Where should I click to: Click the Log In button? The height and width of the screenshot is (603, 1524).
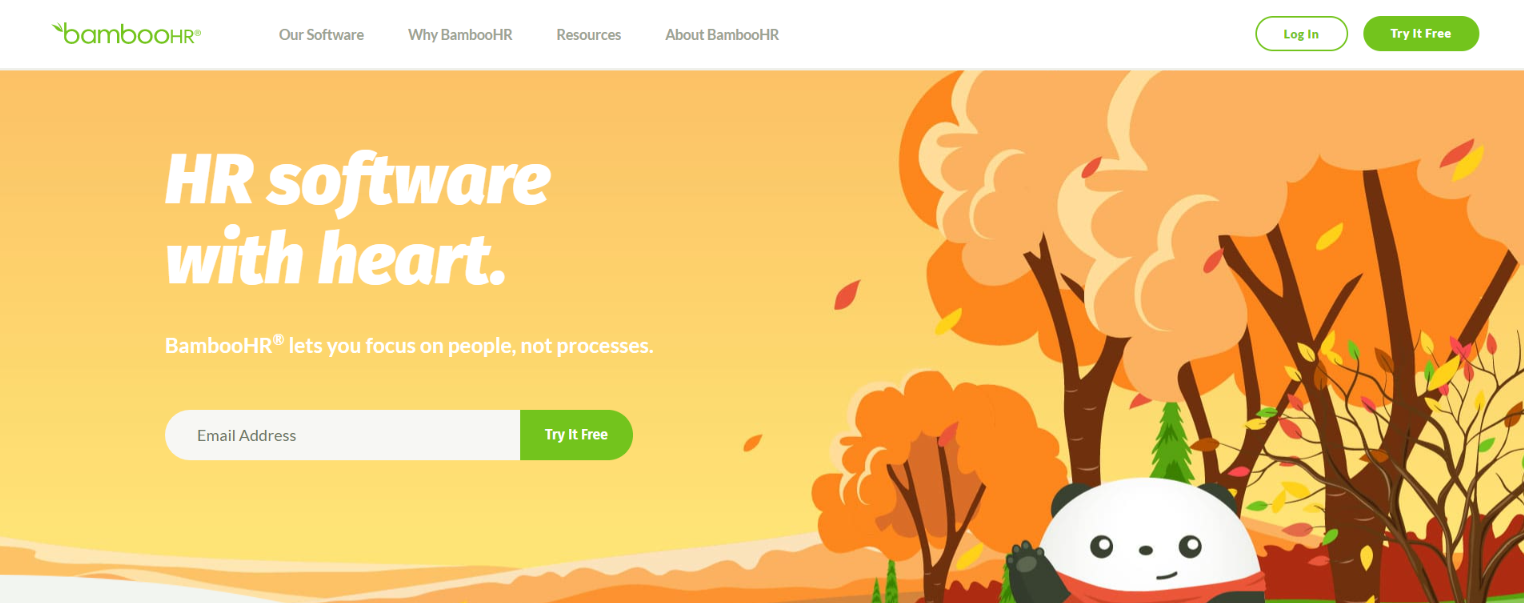tap(1301, 34)
